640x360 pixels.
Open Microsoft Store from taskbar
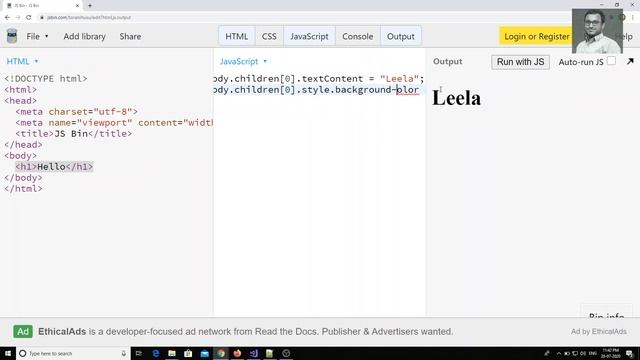188,353
